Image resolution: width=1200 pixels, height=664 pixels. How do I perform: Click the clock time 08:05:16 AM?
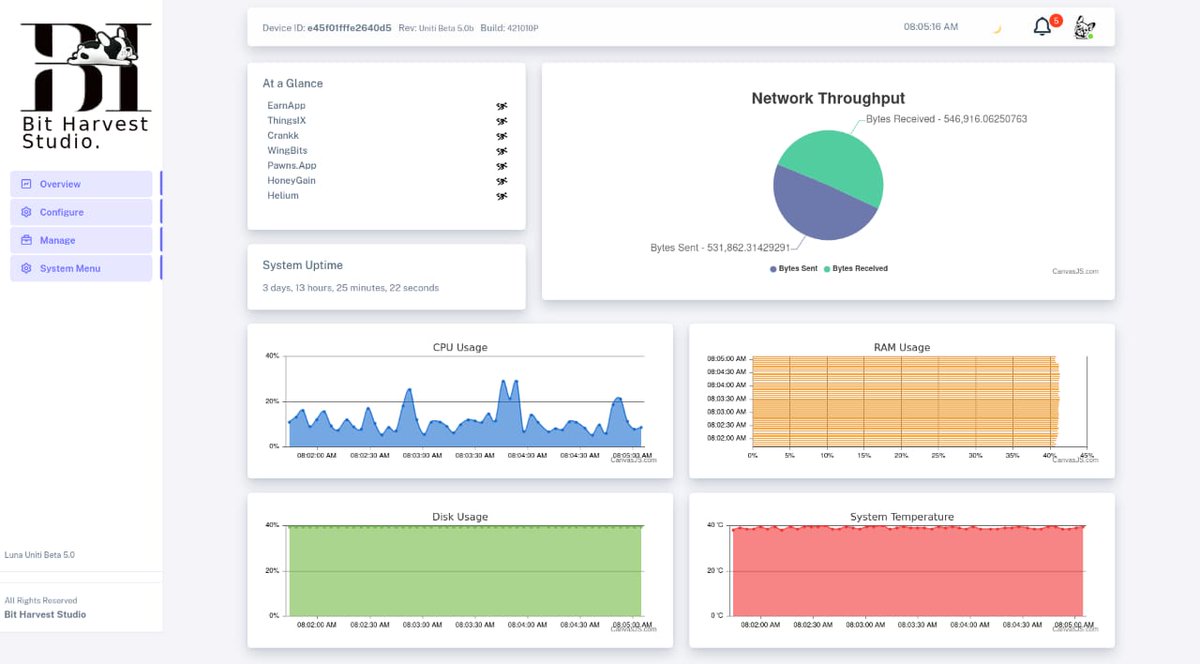tap(931, 27)
